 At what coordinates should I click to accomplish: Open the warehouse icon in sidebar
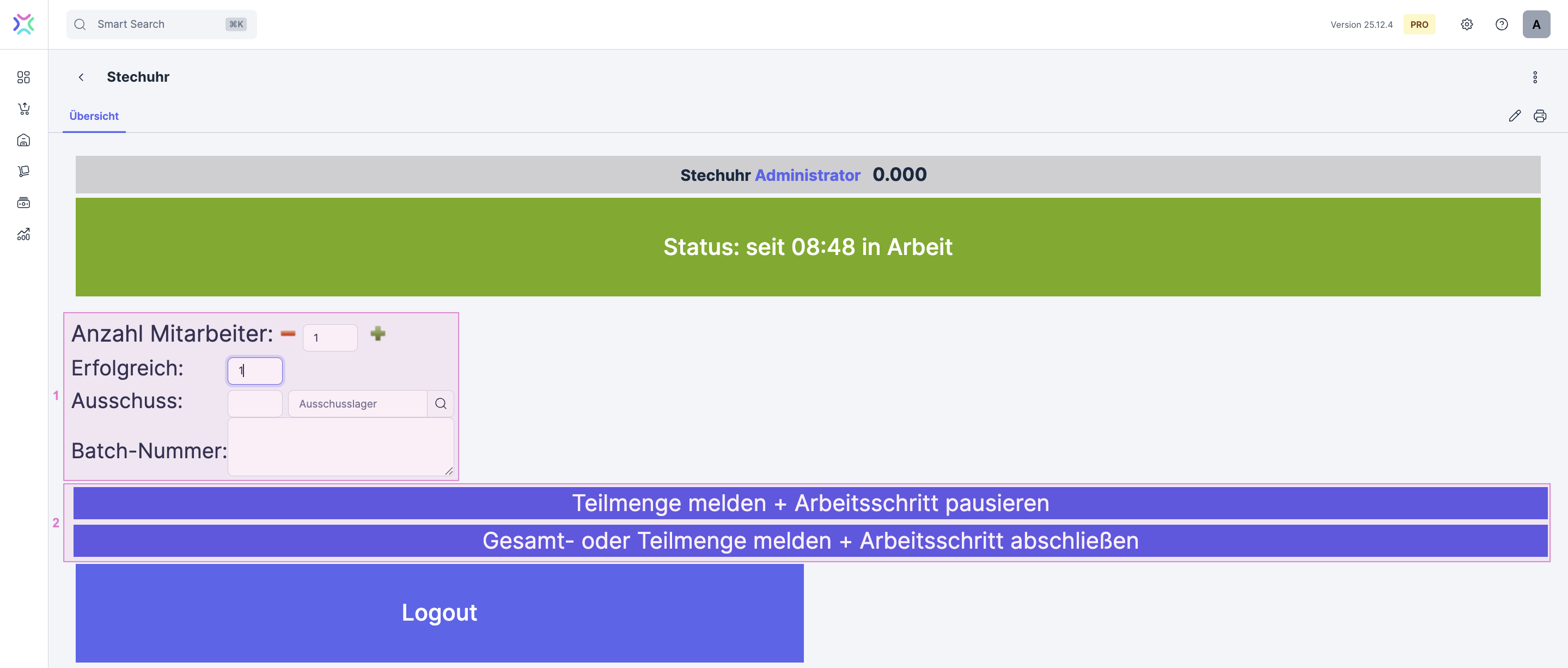(24, 141)
